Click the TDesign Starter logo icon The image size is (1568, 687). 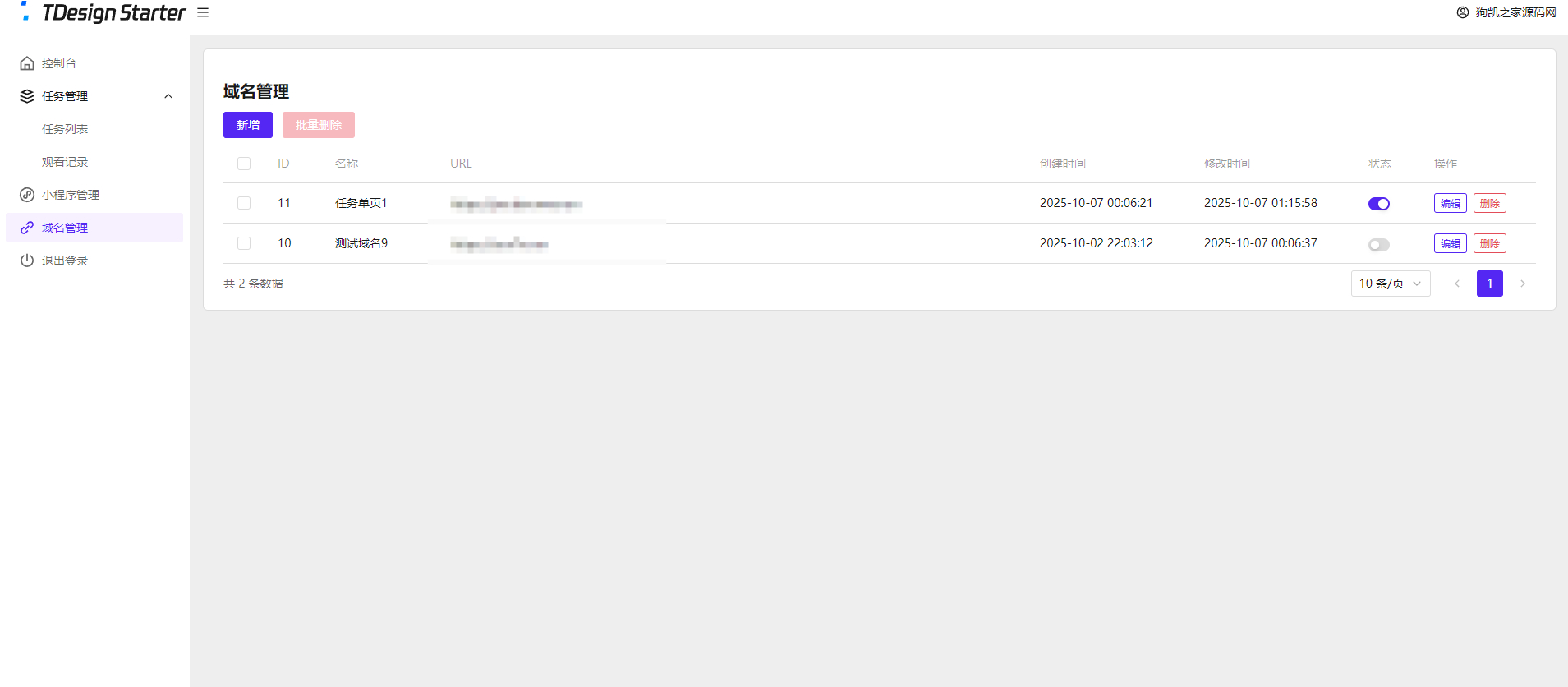point(25,12)
